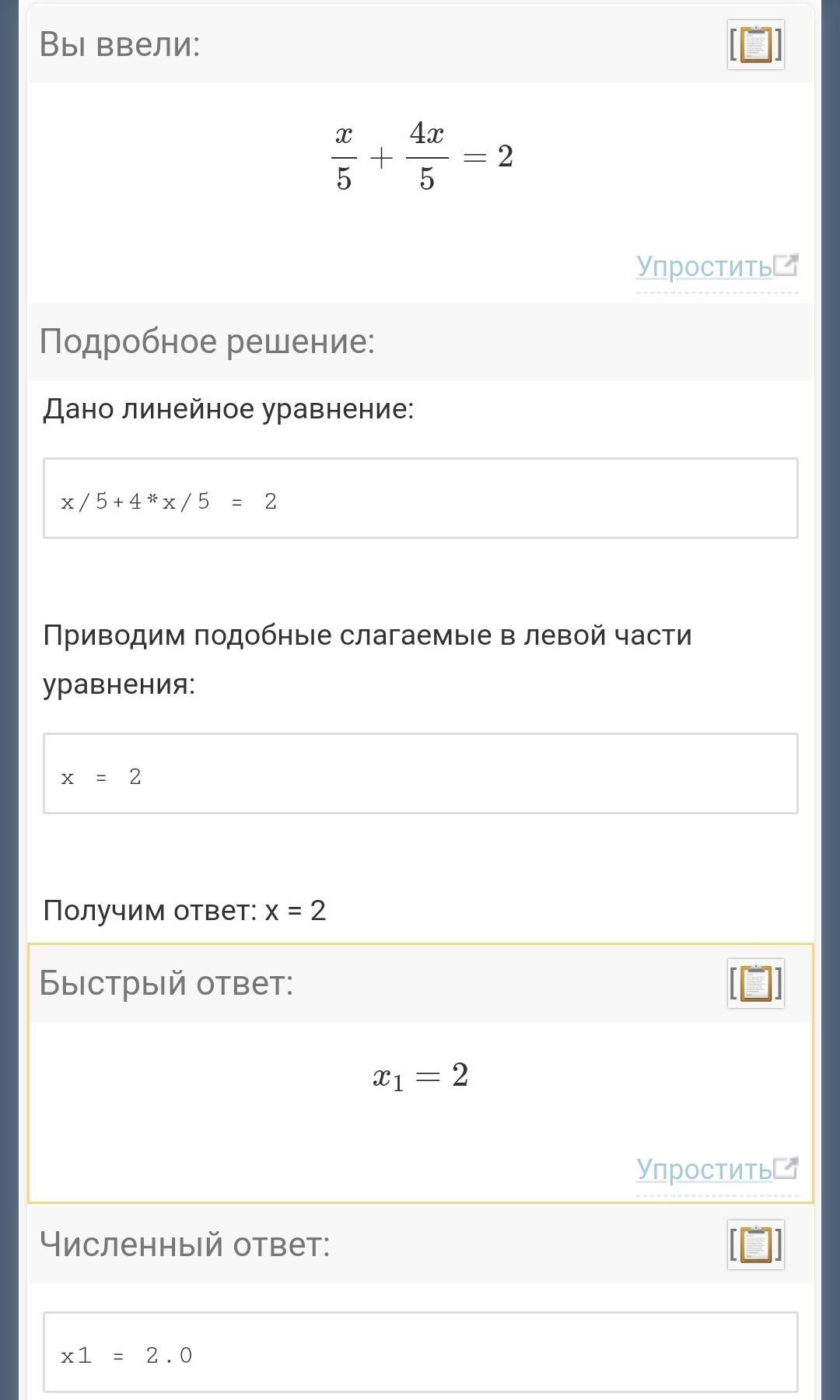Image resolution: width=840 pixels, height=1400 pixels.
Task: Click the rendered fraction equation at top
Action: point(422,156)
